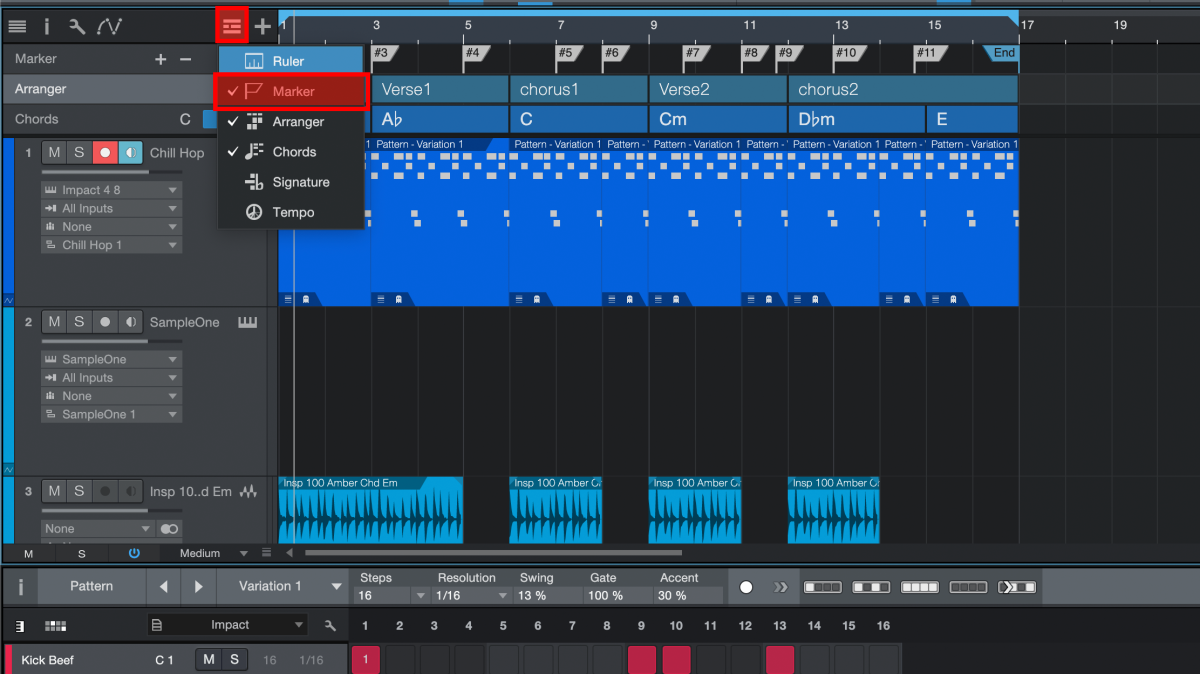Switch to drum grid view icon in editor
Image resolution: width=1200 pixels, height=674 pixels.
56,626
